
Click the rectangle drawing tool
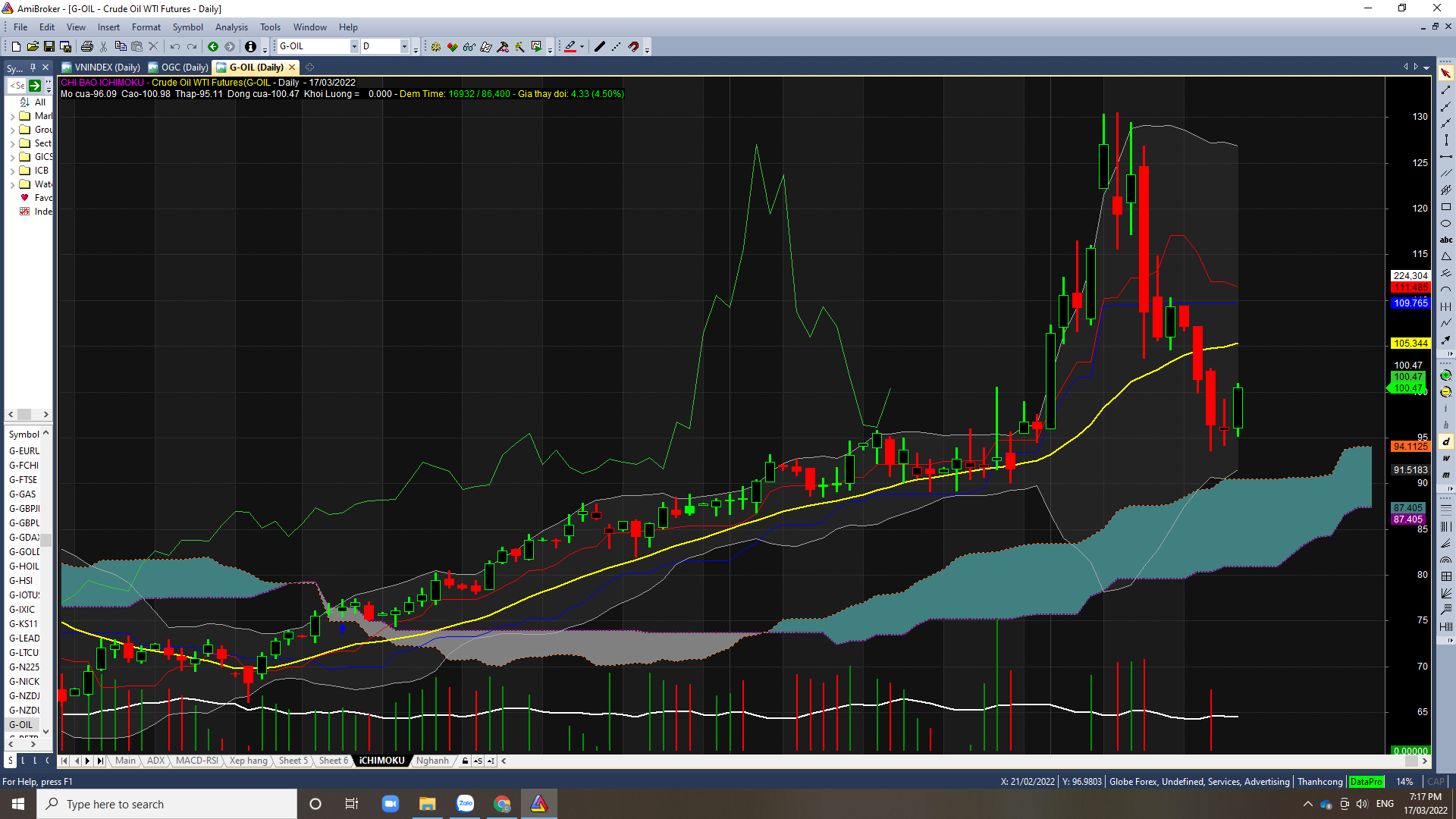click(1445, 207)
